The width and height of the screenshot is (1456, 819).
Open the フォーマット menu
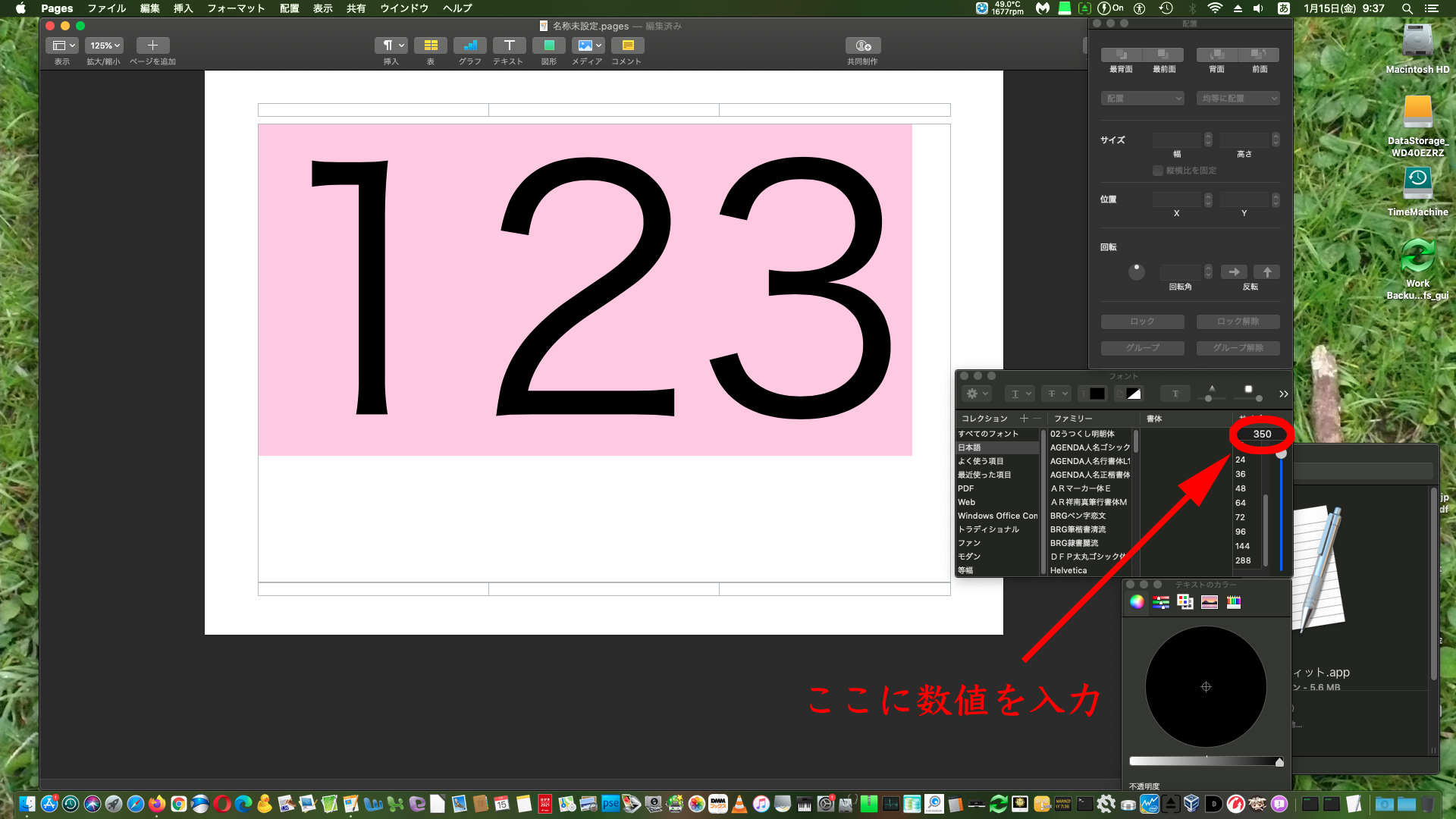click(236, 8)
